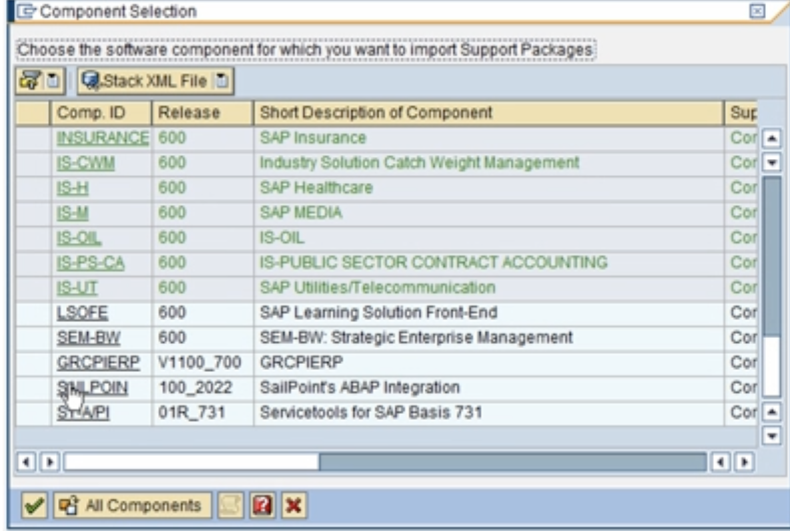Click the left horizontal scroll-left arrow
The width and height of the screenshot is (790, 531).
(26, 461)
